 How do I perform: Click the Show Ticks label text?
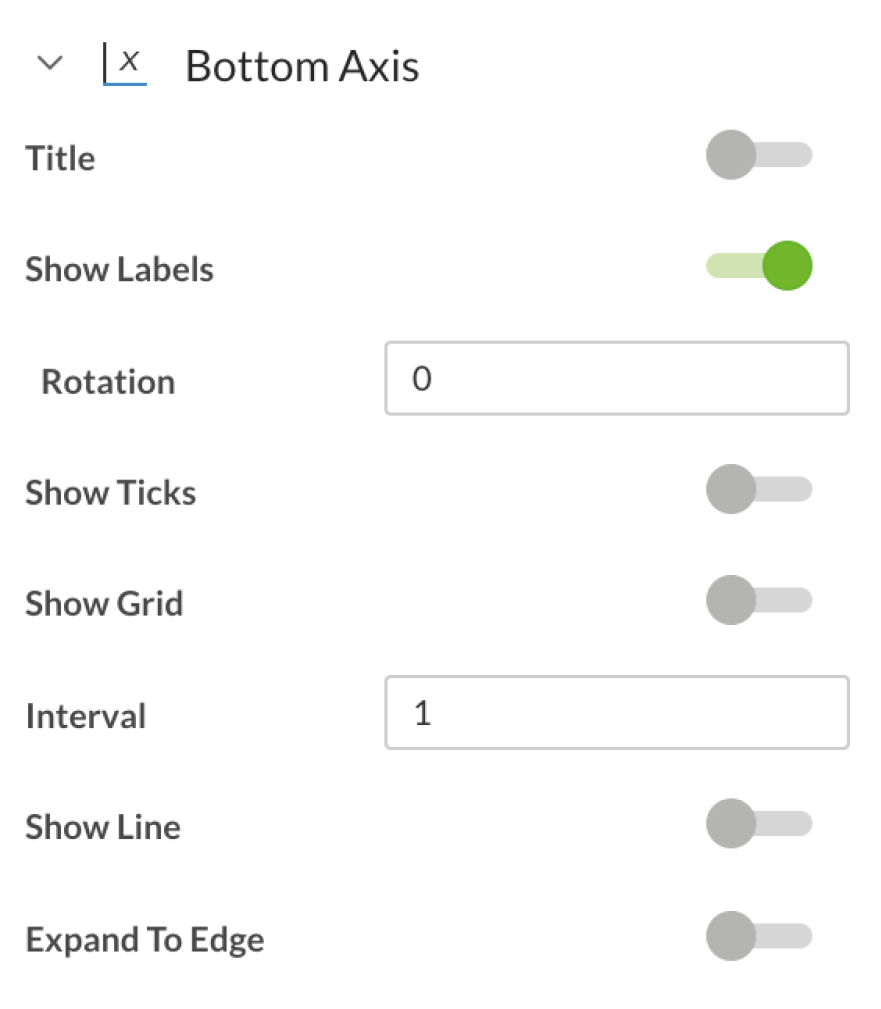[111, 493]
